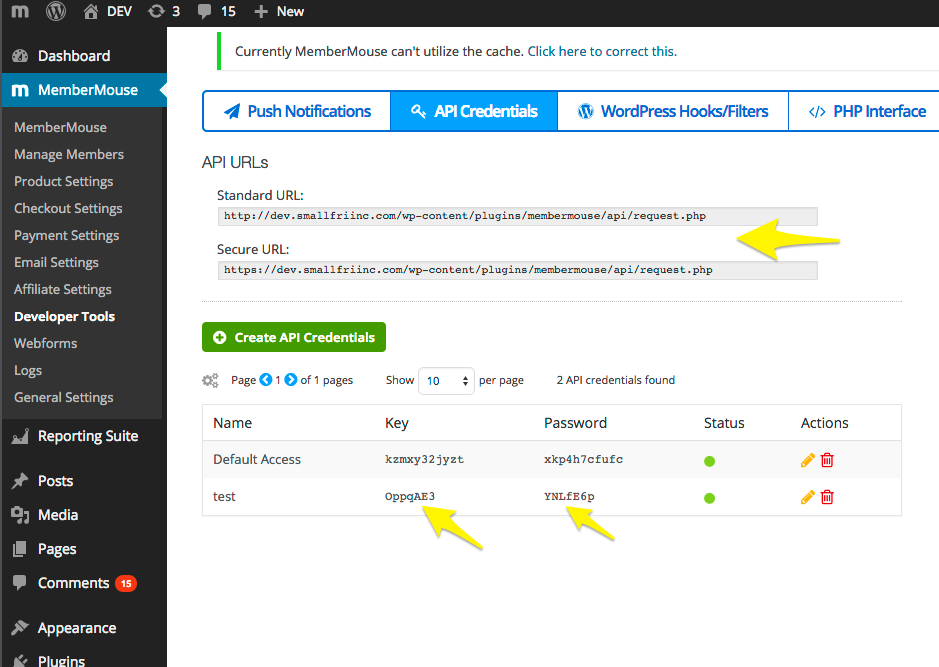Click the Name column header
The width and height of the screenshot is (939, 667).
[x=232, y=423]
